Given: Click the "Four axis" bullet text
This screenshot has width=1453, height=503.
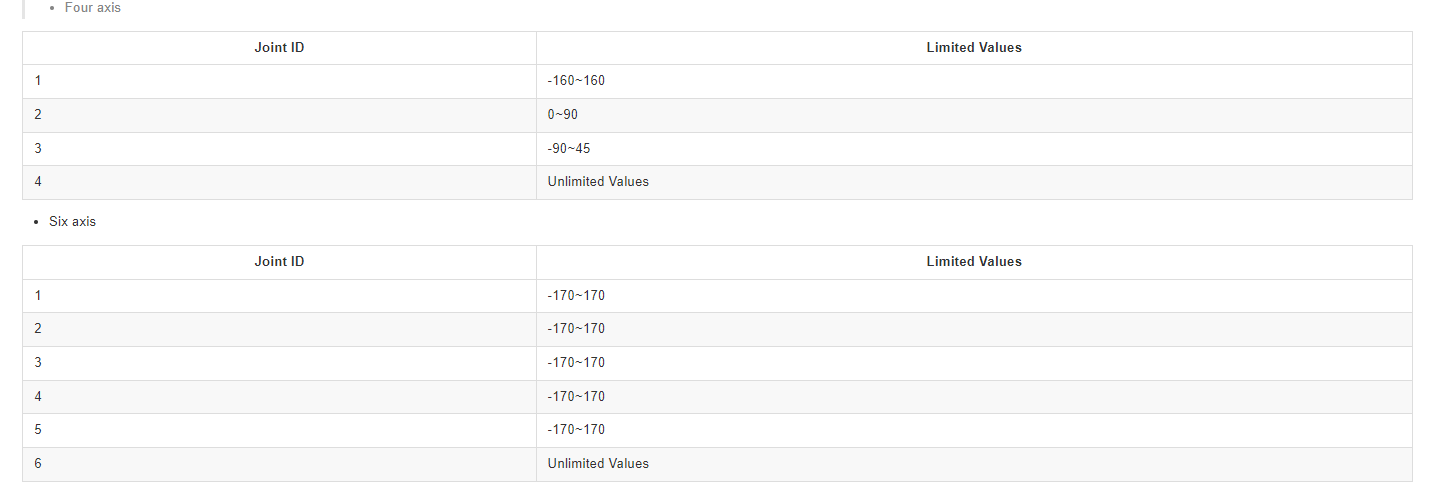Looking at the screenshot, I should tap(93, 8).
